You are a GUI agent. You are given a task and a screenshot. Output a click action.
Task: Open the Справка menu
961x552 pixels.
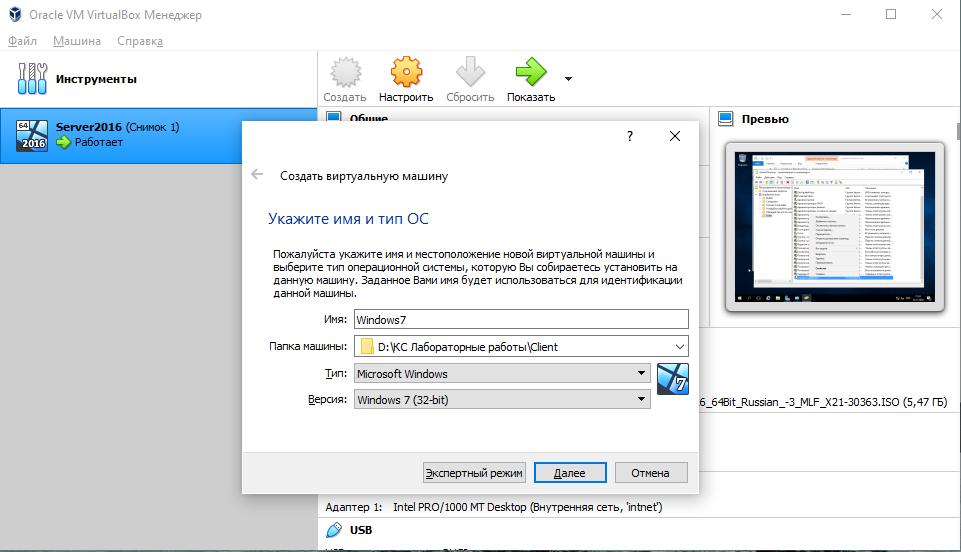[140, 41]
